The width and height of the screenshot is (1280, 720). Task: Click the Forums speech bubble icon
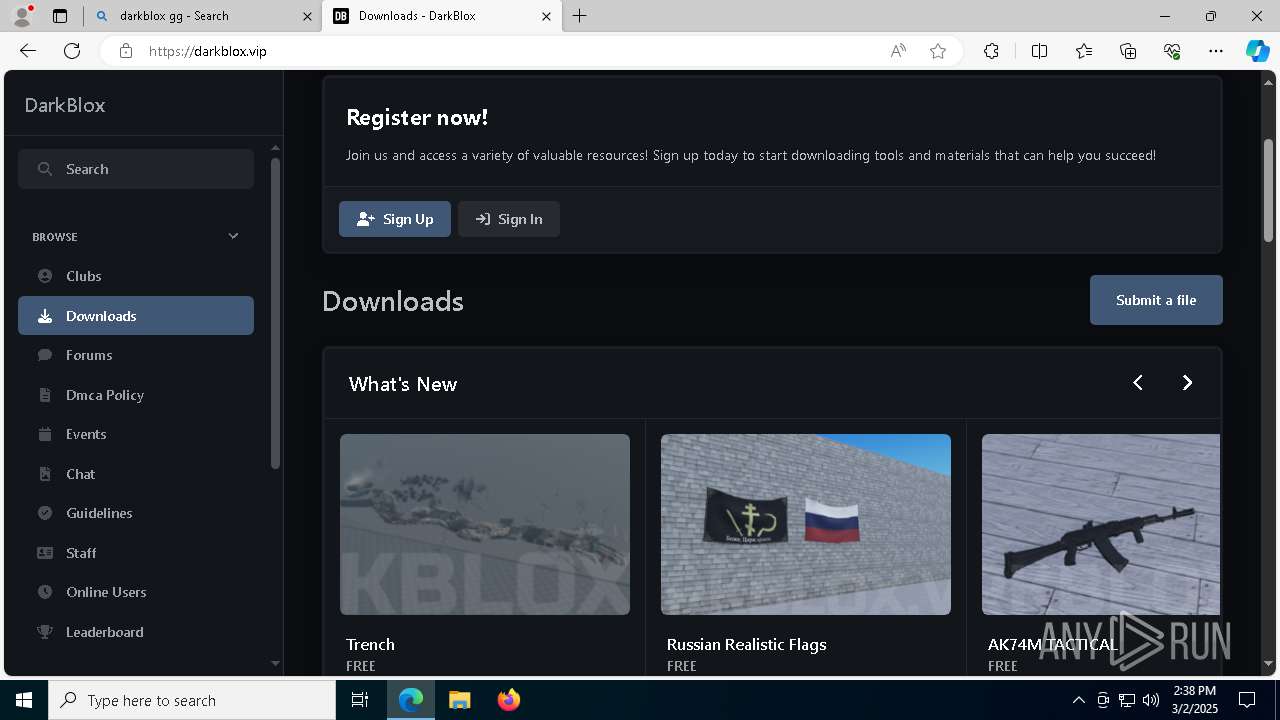coord(45,355)
